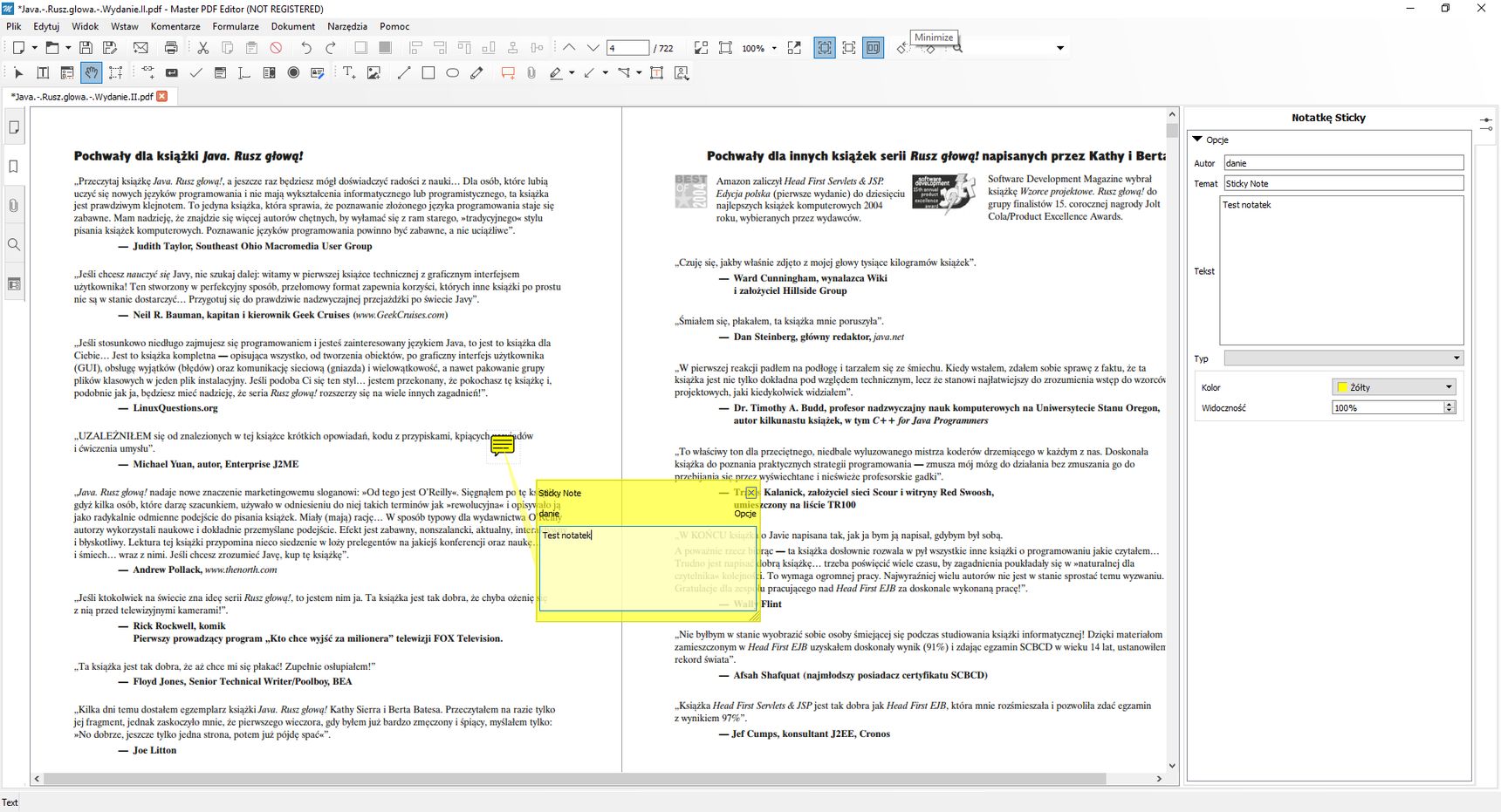Click Opcje in sticky note popup
1501x812 pixels.
[x=745, y=514]
